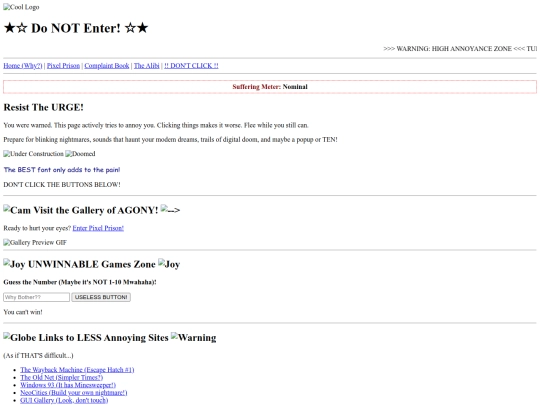Screen dimensions: 540x405
Task: Open GUI Gallery (Look, don't touch) link
Action: pos(64,400)
